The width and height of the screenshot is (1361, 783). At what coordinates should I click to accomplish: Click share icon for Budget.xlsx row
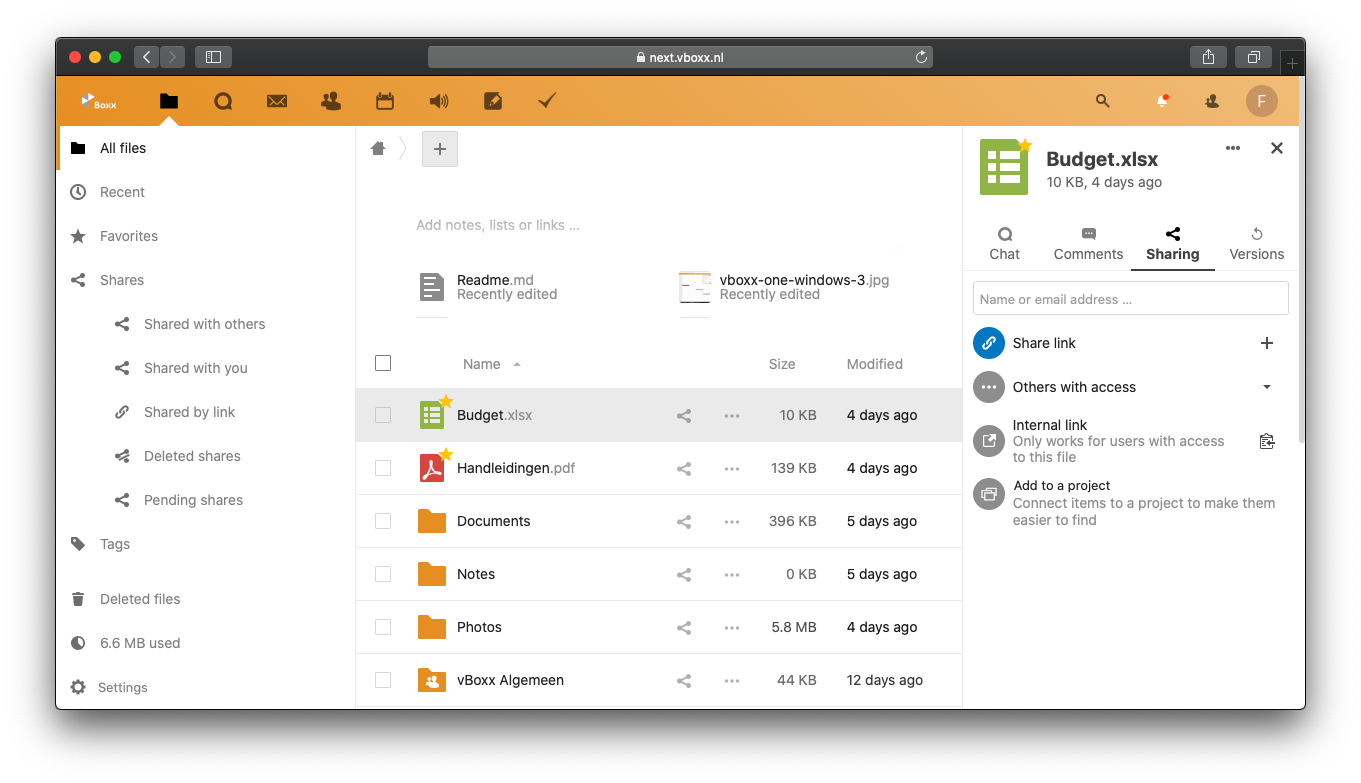coord(684,416)
